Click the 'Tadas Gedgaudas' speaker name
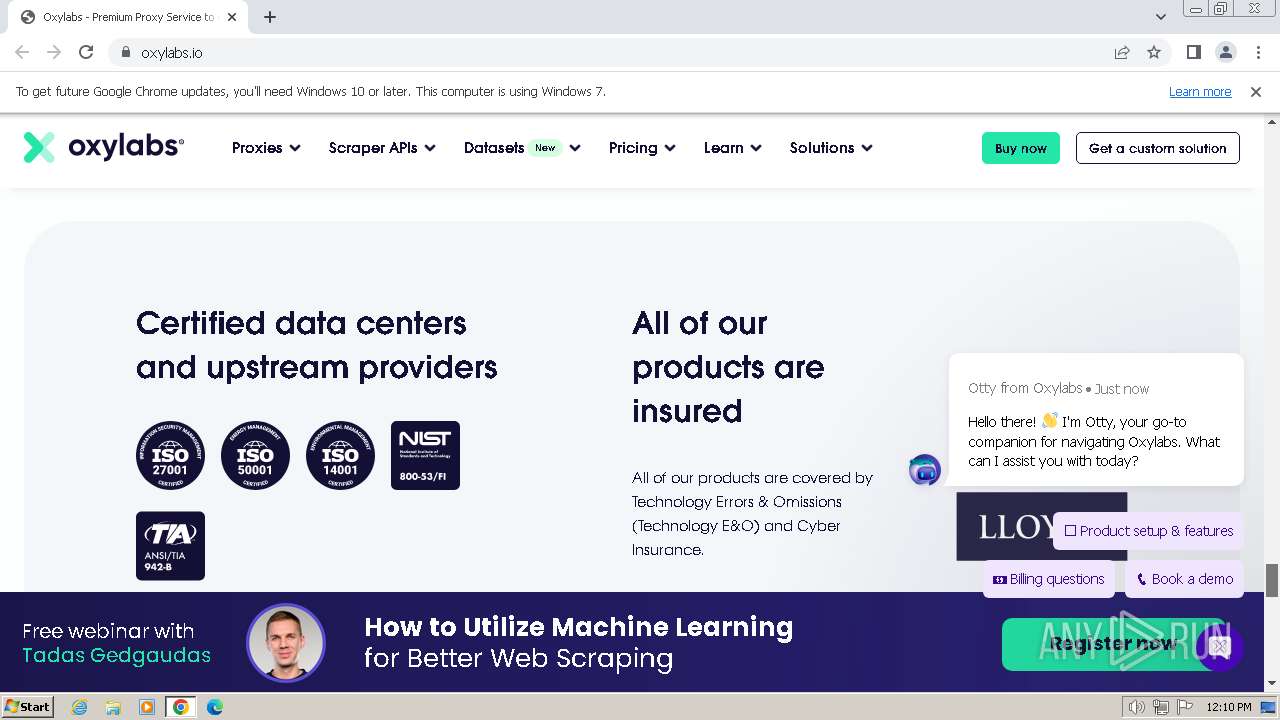 (x=117, y=656)
